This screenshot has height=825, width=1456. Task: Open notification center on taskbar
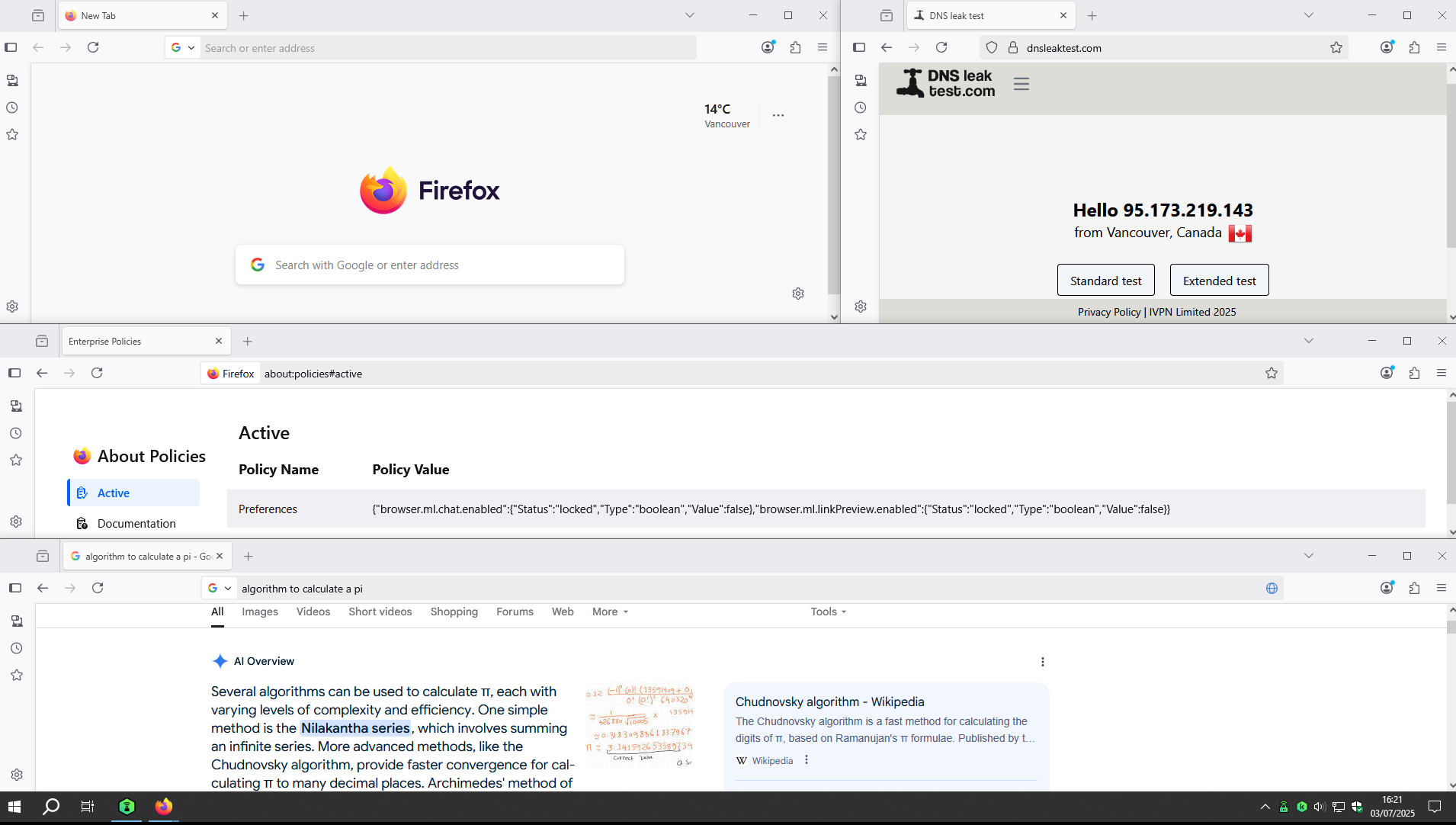click(1435, 807)
